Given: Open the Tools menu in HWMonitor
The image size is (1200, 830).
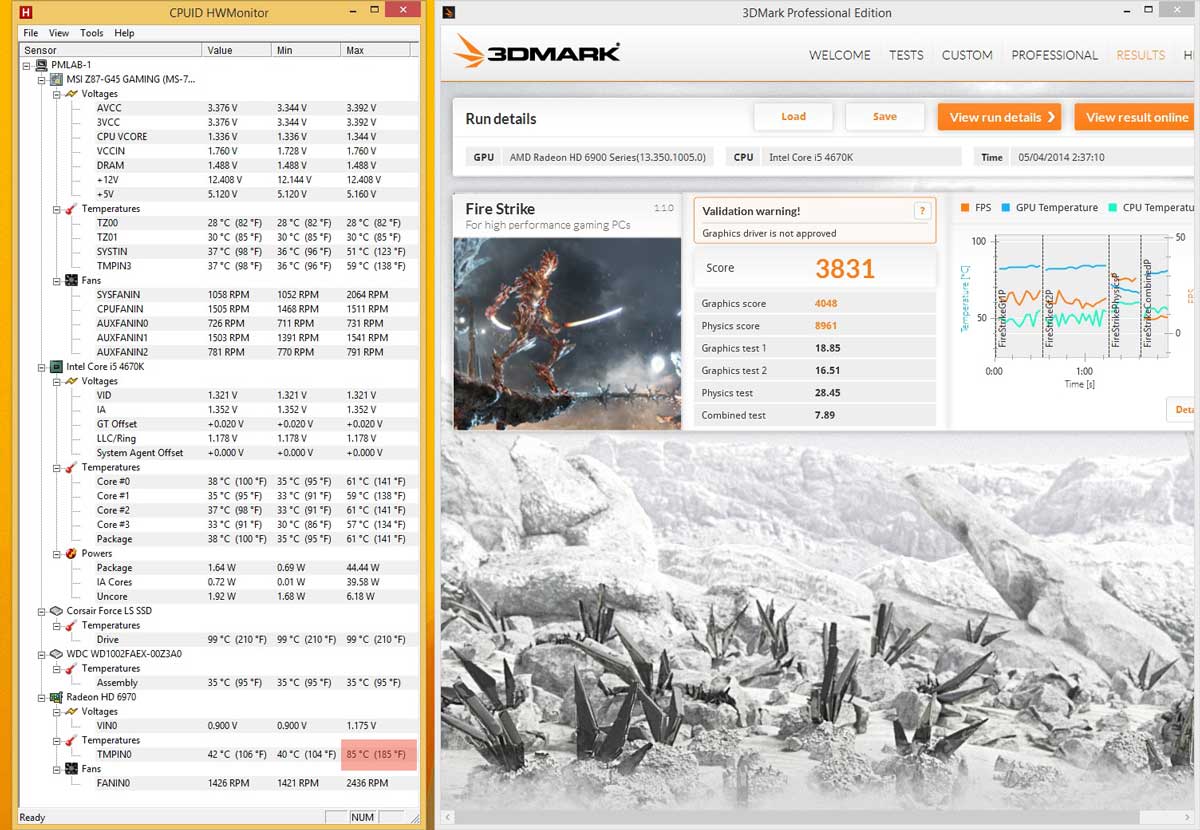Looking at the screenshot, I should tap(92, 33).
